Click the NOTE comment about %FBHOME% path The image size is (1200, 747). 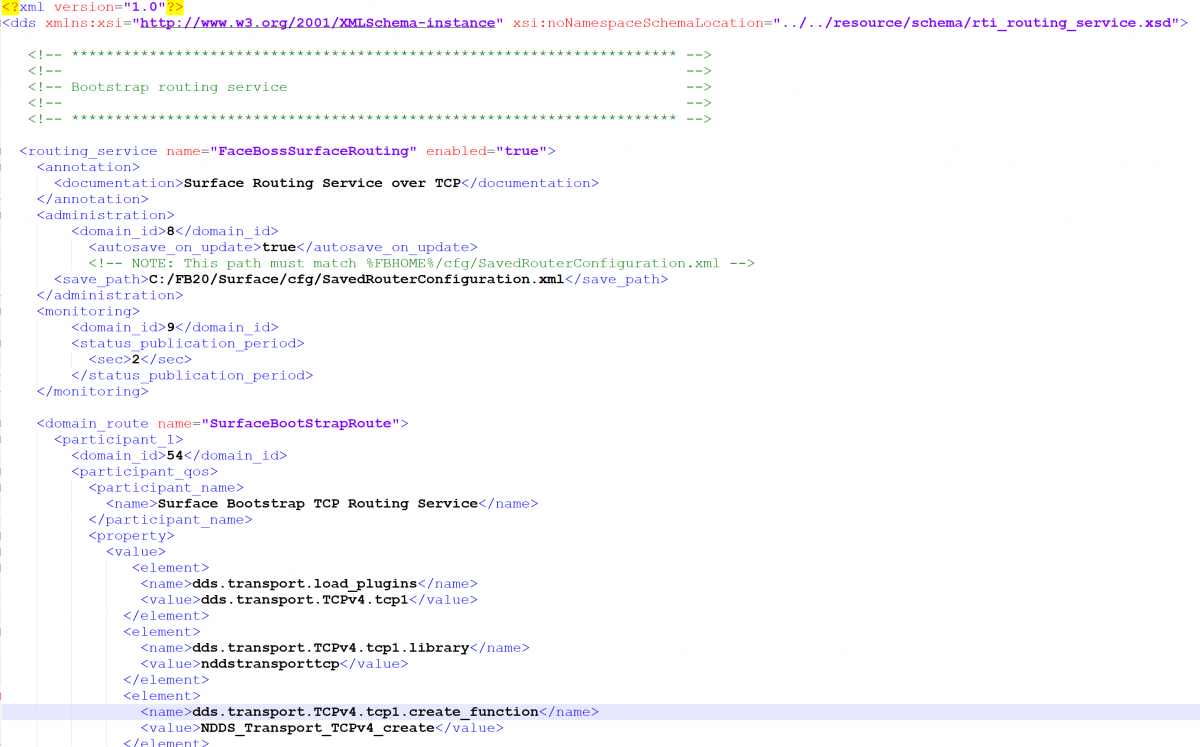tap(421, 263)
